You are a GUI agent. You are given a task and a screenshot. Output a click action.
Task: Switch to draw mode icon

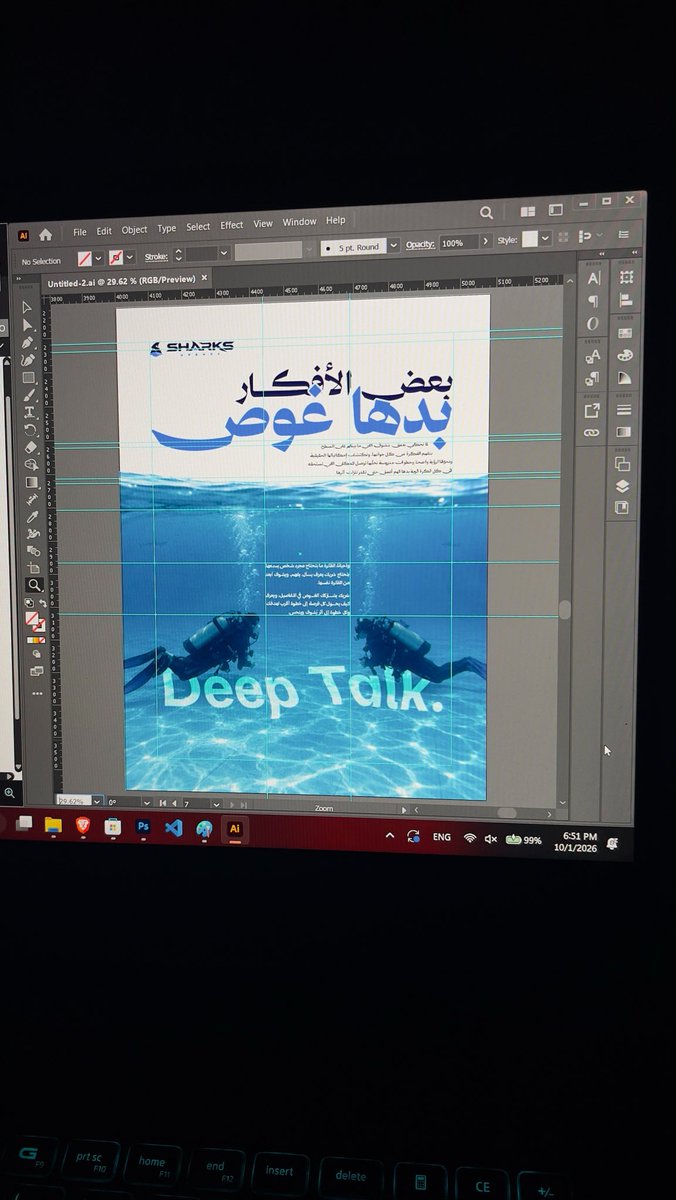tap(36, 654)
